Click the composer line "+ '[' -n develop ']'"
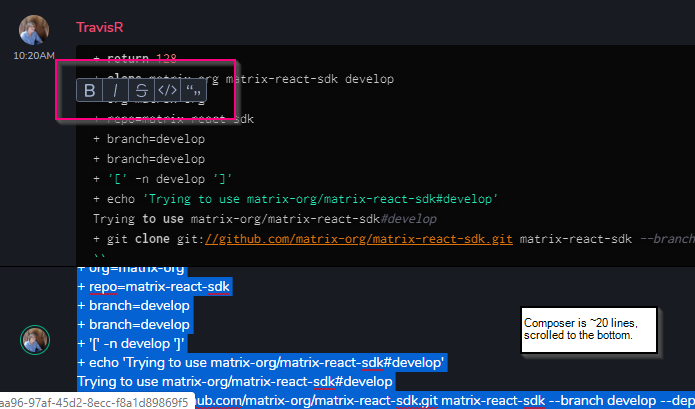The height and width of the screenshot is (409, 695). click(x=131, y=343)
